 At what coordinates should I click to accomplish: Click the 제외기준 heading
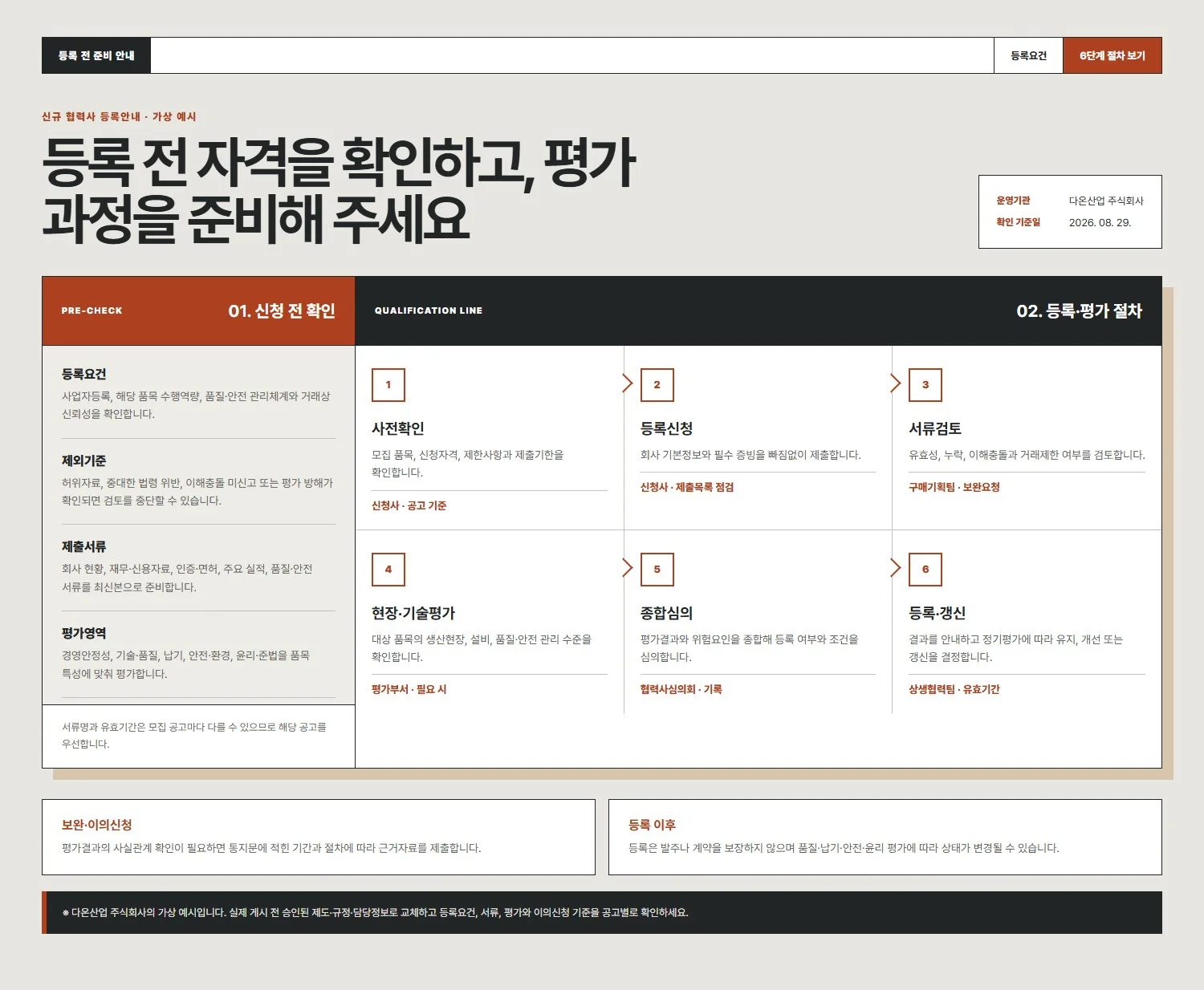[x=84, y=461]
